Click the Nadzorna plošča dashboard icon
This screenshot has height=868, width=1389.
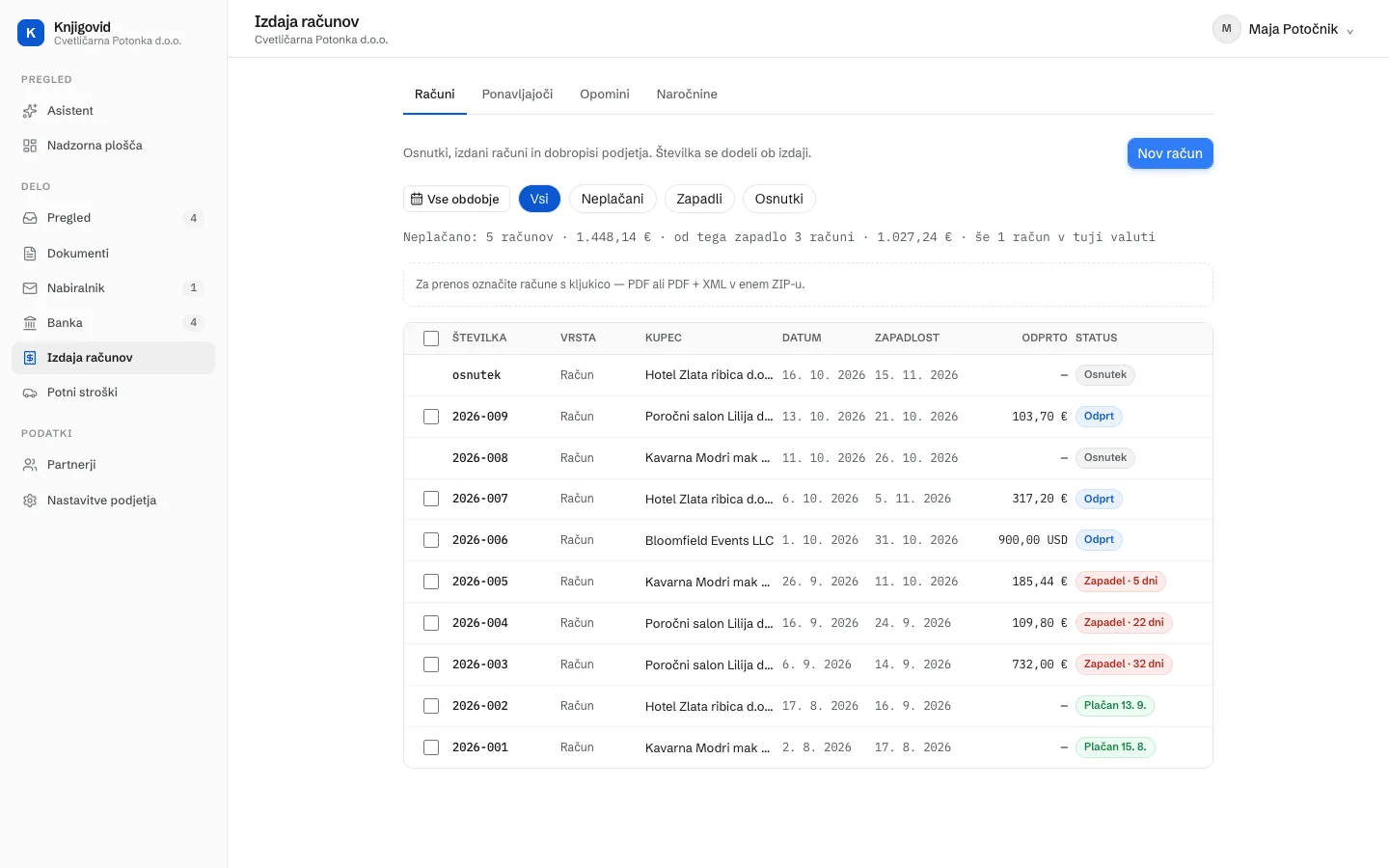coord(30,146)
